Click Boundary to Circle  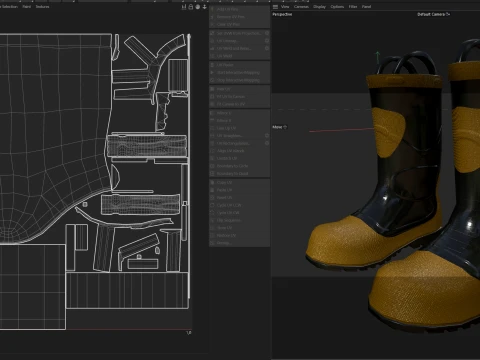click(x=239, y=166)
